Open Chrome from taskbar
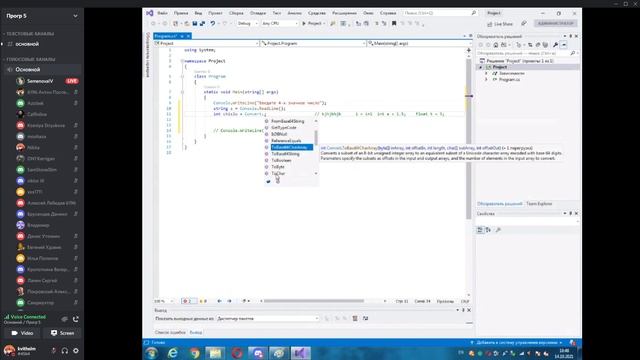The height and width of the screenshot is (360, 640). point(194,353)
